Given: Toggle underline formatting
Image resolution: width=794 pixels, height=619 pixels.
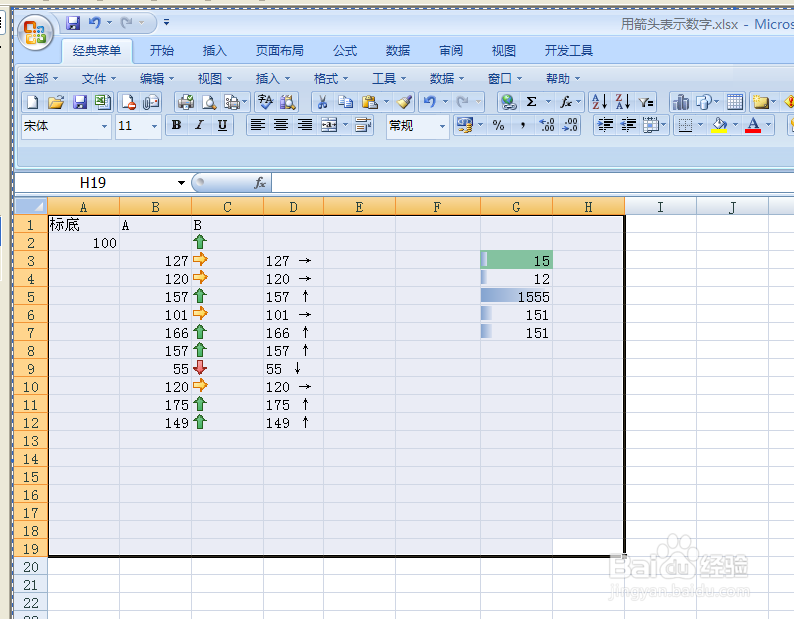Looking at the screenshot, I should [x=222, y=125].
